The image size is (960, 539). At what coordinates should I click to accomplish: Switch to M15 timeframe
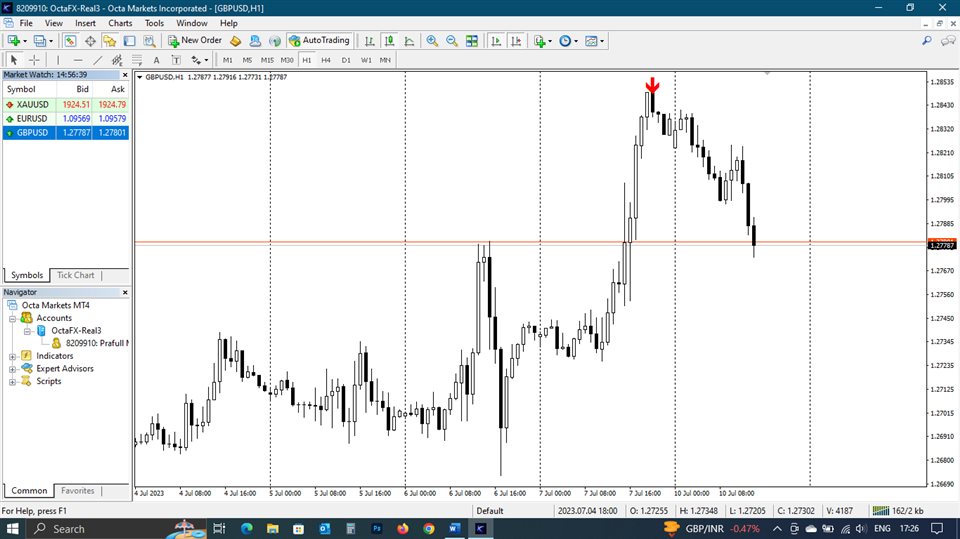[x=267, y=60]
